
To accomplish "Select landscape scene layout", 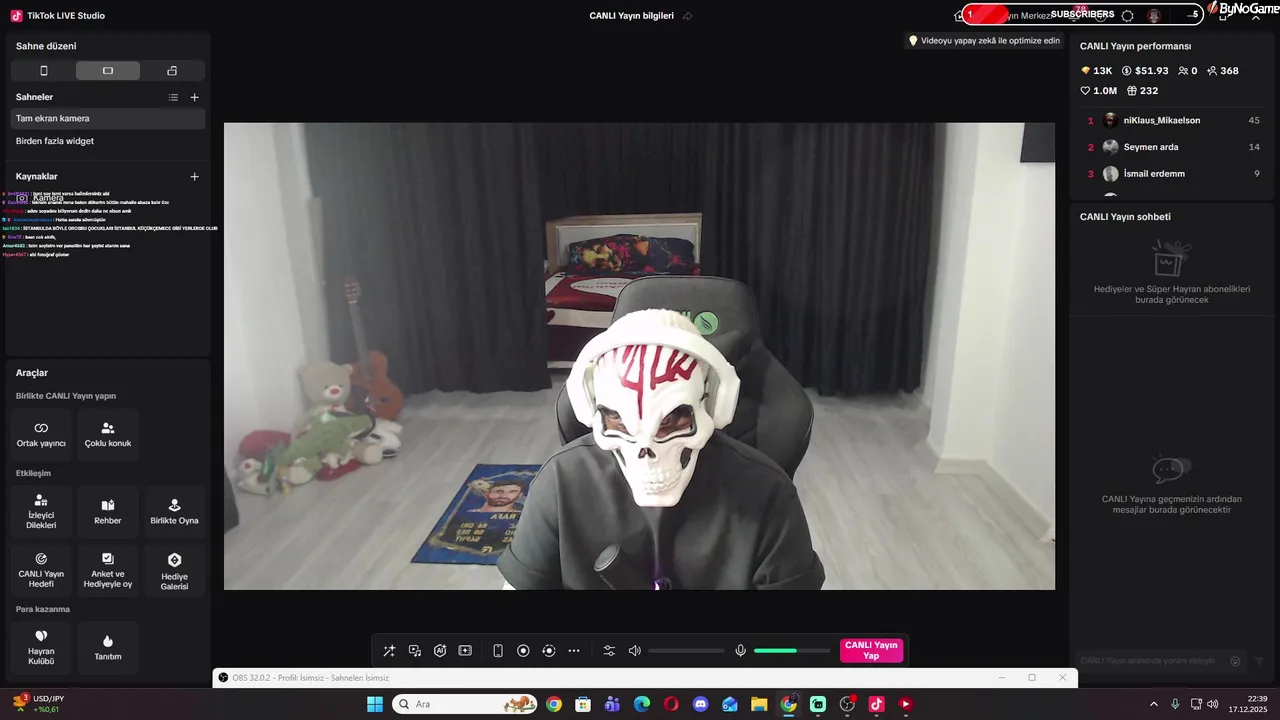I will 108,71.
